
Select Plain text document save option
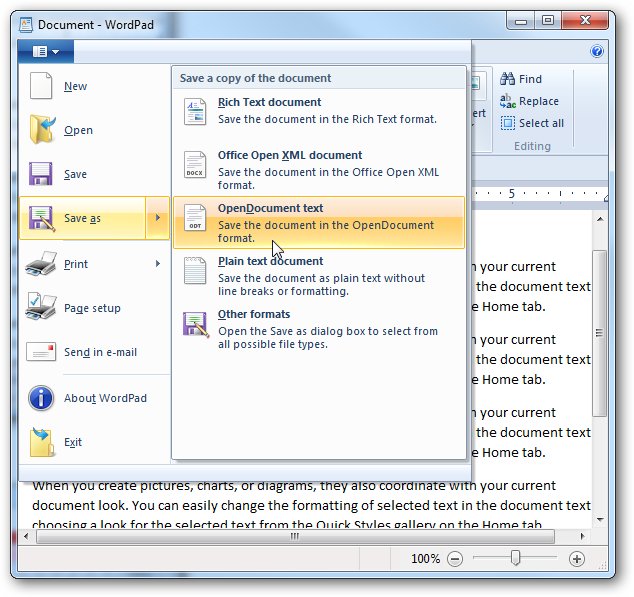[319, 275]
